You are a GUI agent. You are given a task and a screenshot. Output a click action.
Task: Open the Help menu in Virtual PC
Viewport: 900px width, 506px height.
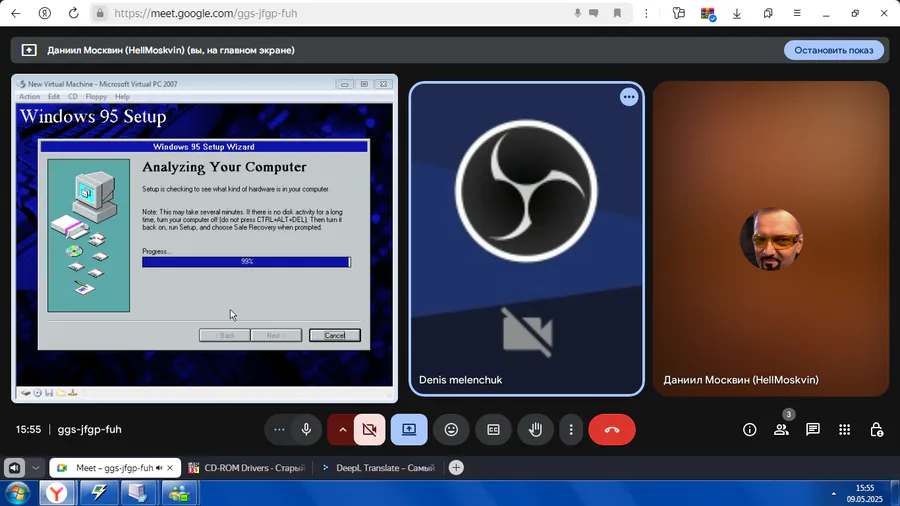tap(122, 97)
